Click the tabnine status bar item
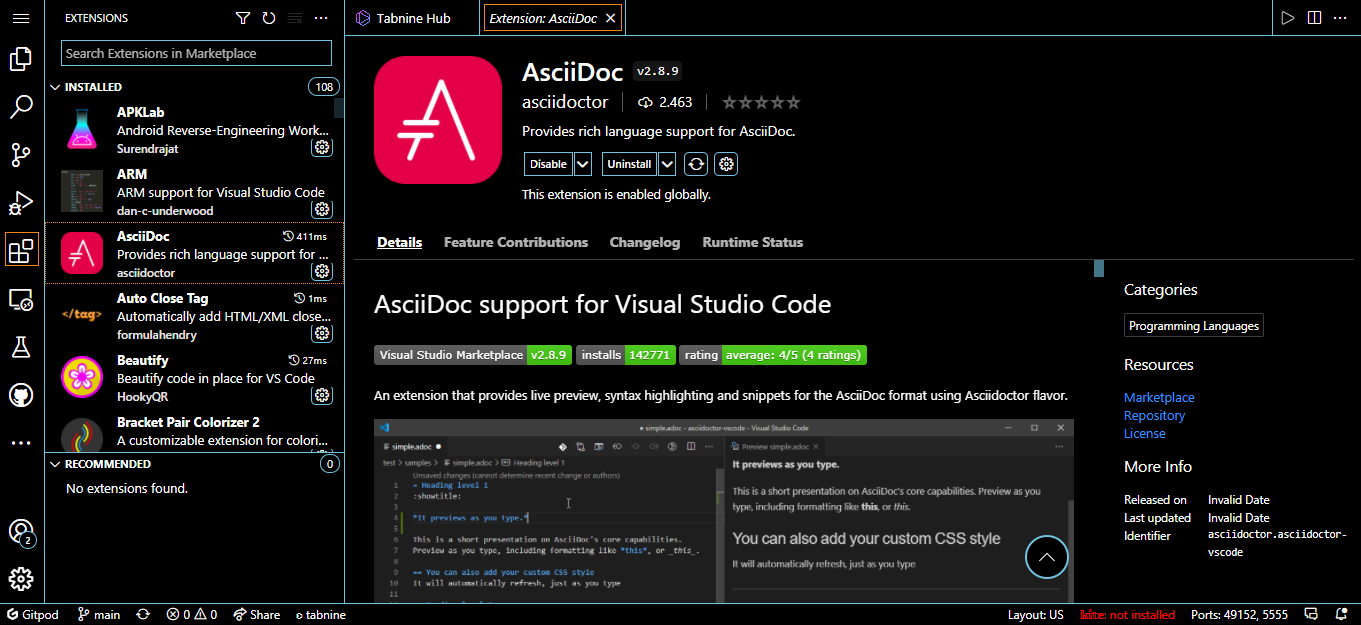 [x=320, y=615]
